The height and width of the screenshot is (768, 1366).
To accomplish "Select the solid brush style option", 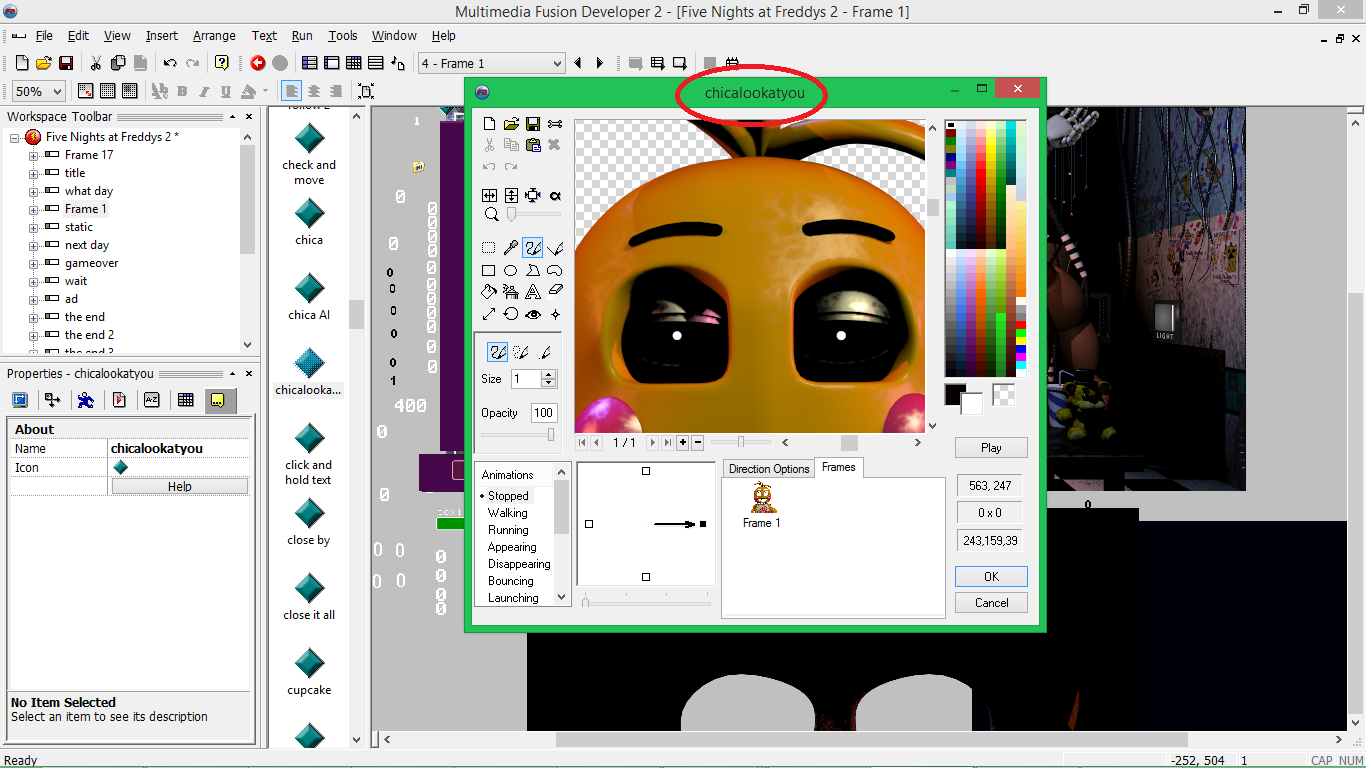I will tap(497, 352).
